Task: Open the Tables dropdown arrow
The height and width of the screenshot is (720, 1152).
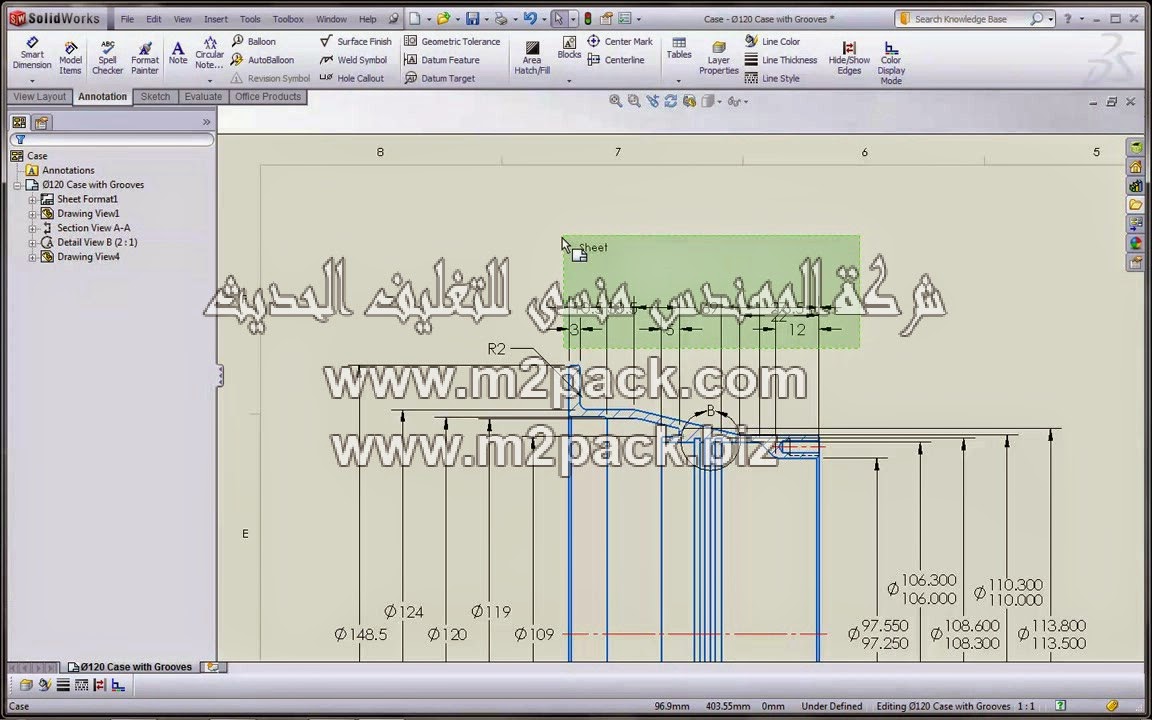Action: 678,80
